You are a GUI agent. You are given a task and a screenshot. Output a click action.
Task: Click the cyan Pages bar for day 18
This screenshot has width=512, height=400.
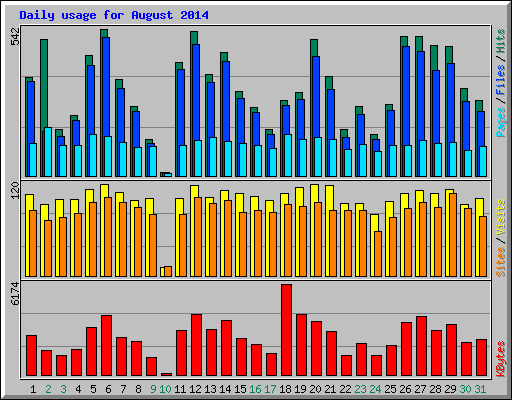288,156
